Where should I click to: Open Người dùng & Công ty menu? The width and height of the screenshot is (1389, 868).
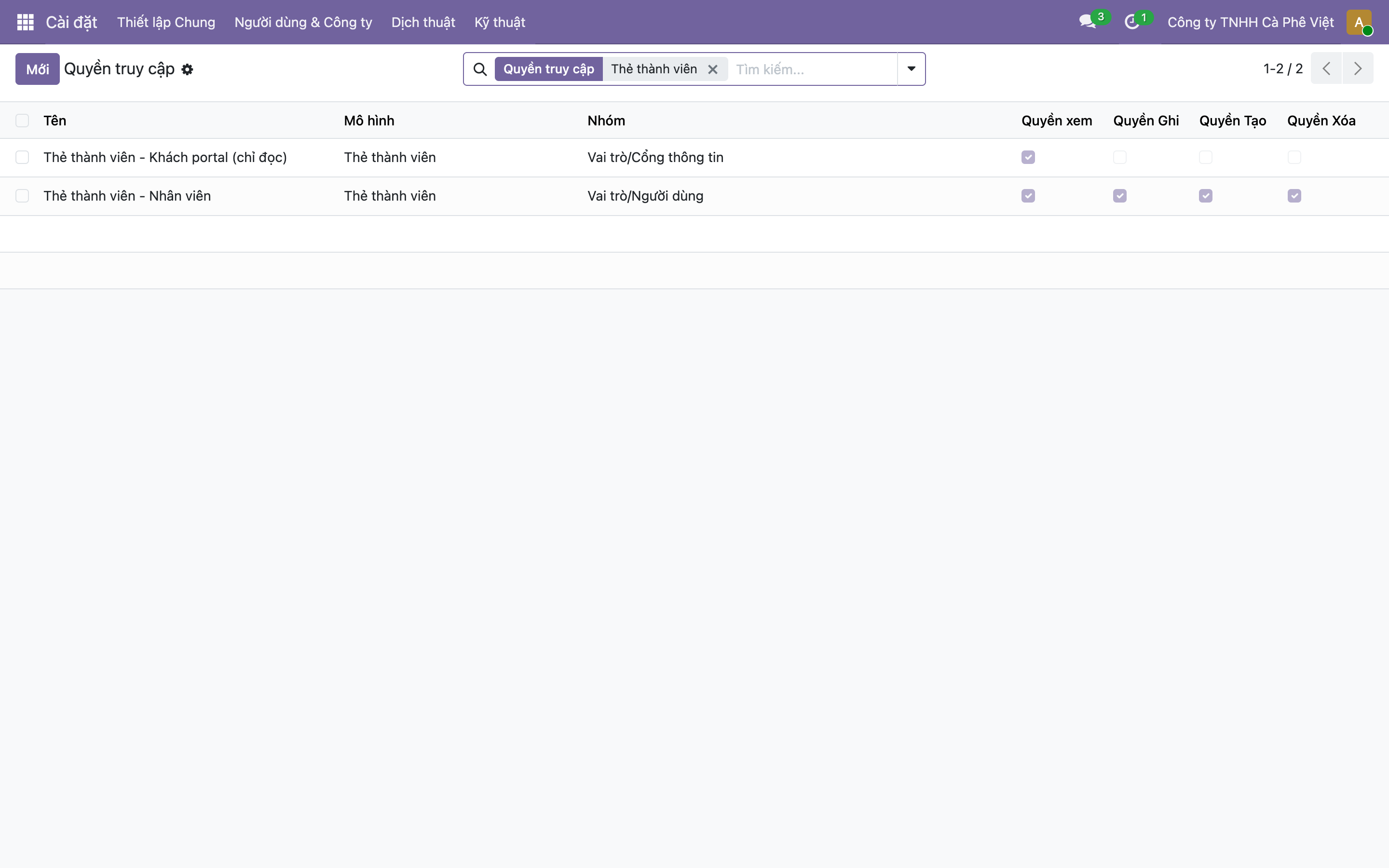[303, 22]
